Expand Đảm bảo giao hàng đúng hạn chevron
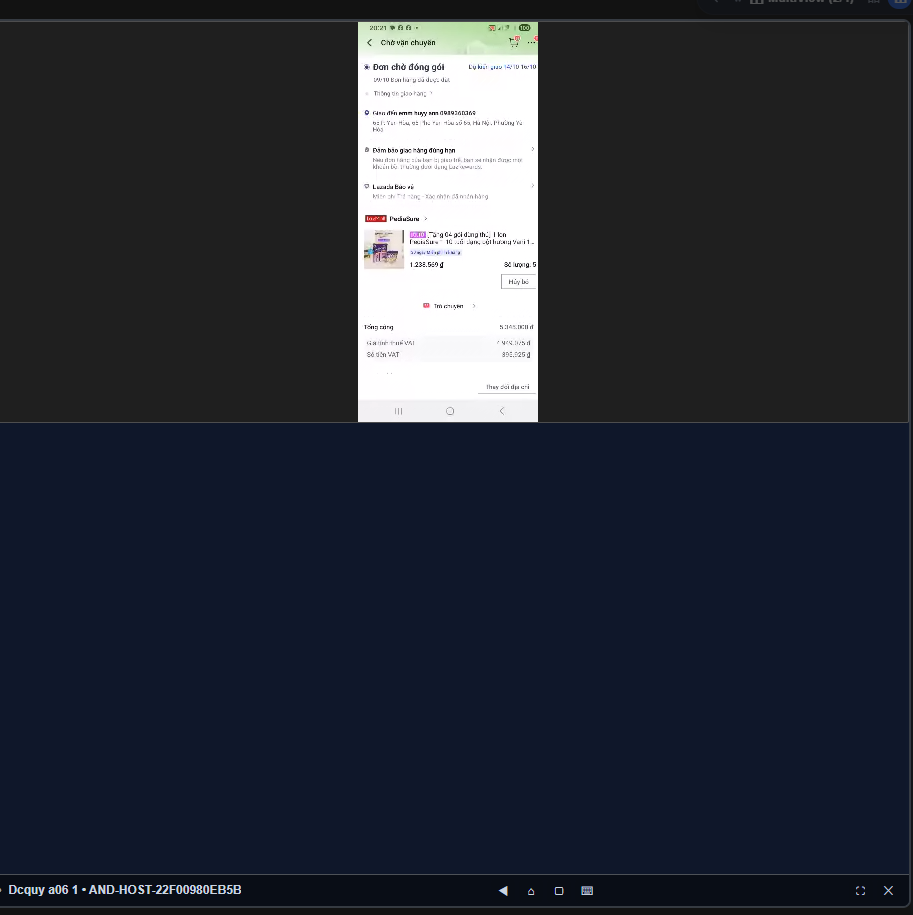 click(x=533, y=149)
